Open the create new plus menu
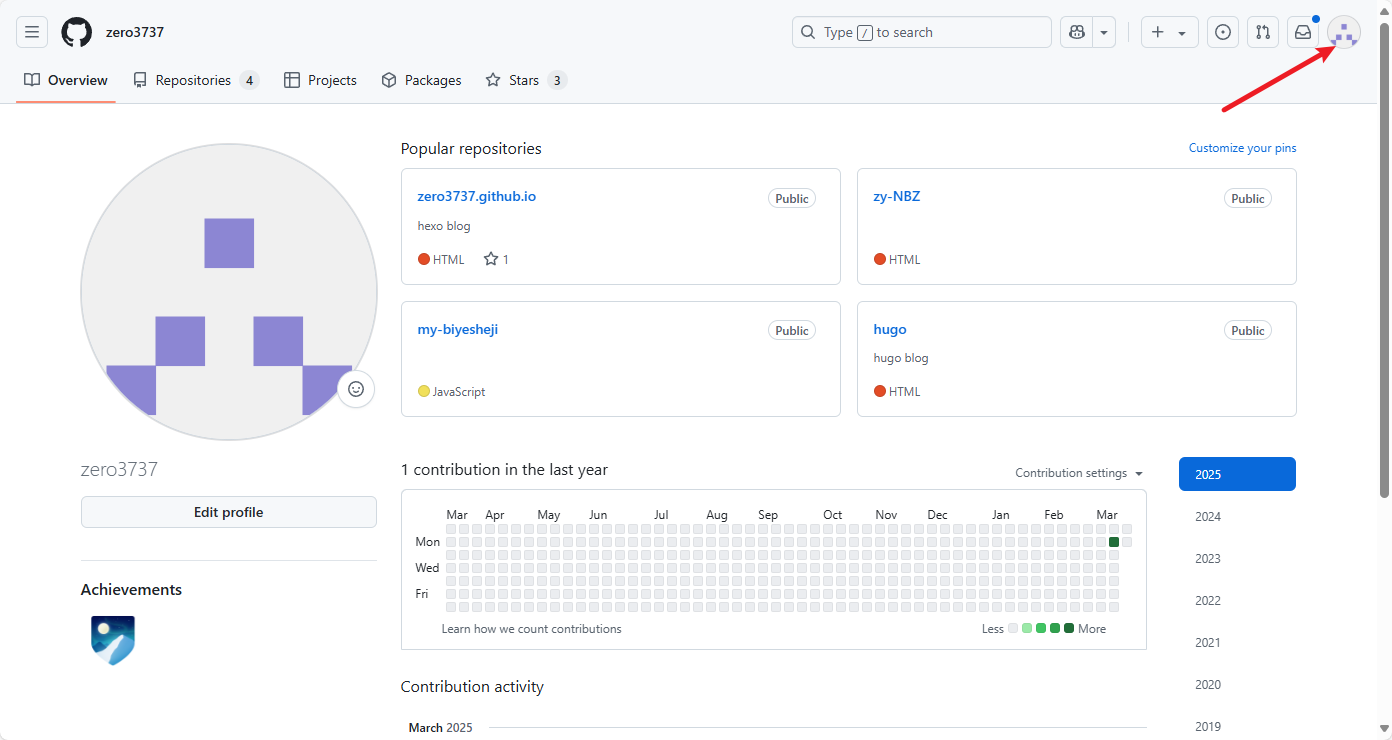This screenshot has width=1392, height=740. click(x=1169, y=32)
